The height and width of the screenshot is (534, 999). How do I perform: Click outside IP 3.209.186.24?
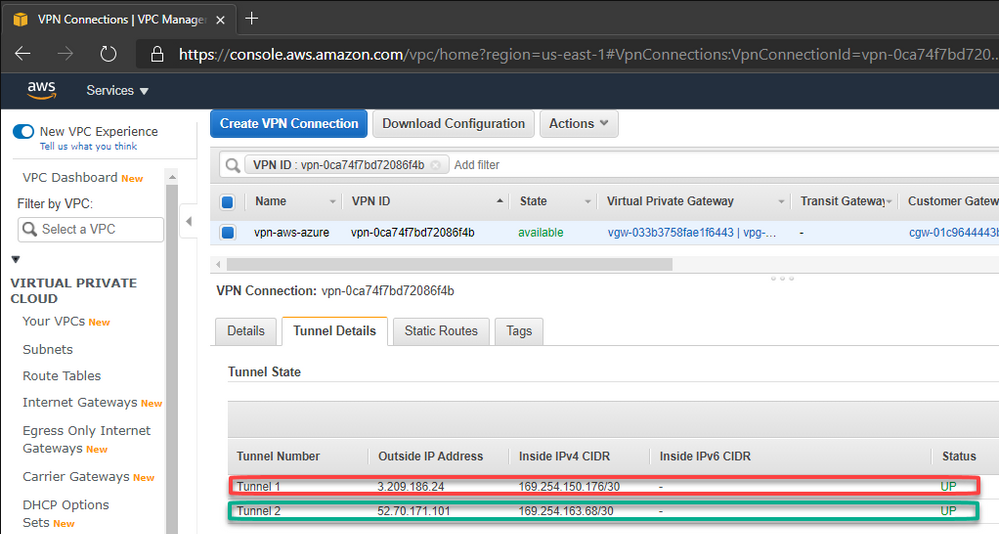411,487
